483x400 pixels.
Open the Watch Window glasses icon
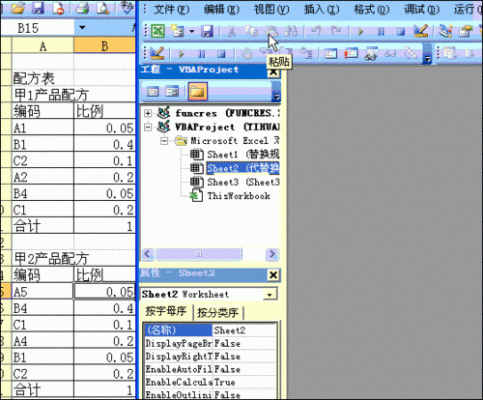point(371,53)
